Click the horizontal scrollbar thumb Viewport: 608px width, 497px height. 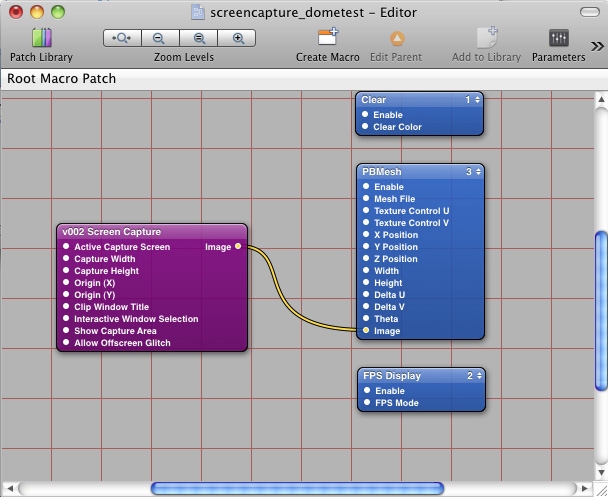[x=297, y=488]
